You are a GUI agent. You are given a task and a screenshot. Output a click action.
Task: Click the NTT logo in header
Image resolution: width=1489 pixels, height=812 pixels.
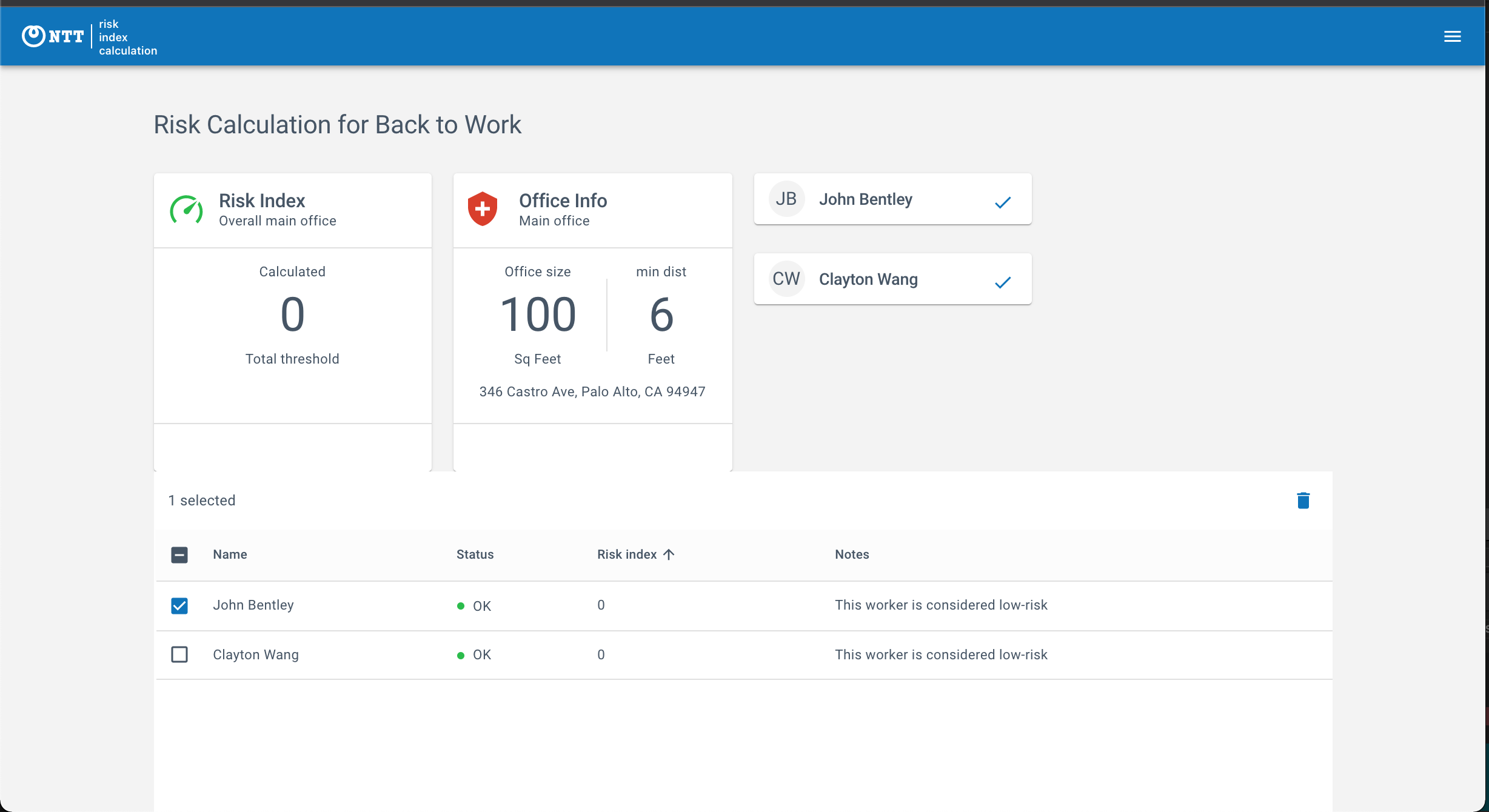pos(53,36)
